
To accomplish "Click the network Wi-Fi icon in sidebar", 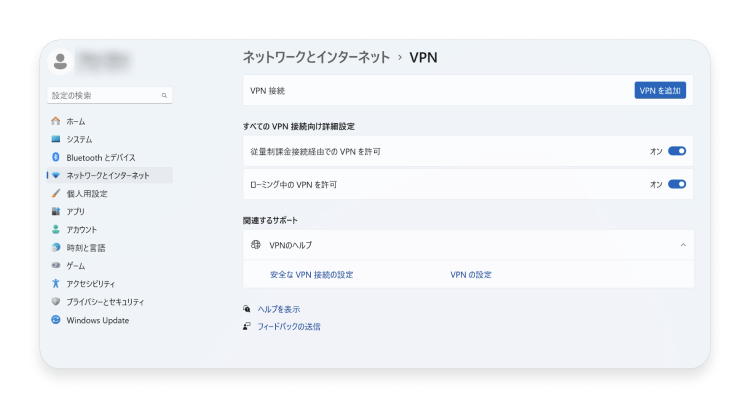I will point(55,176).
